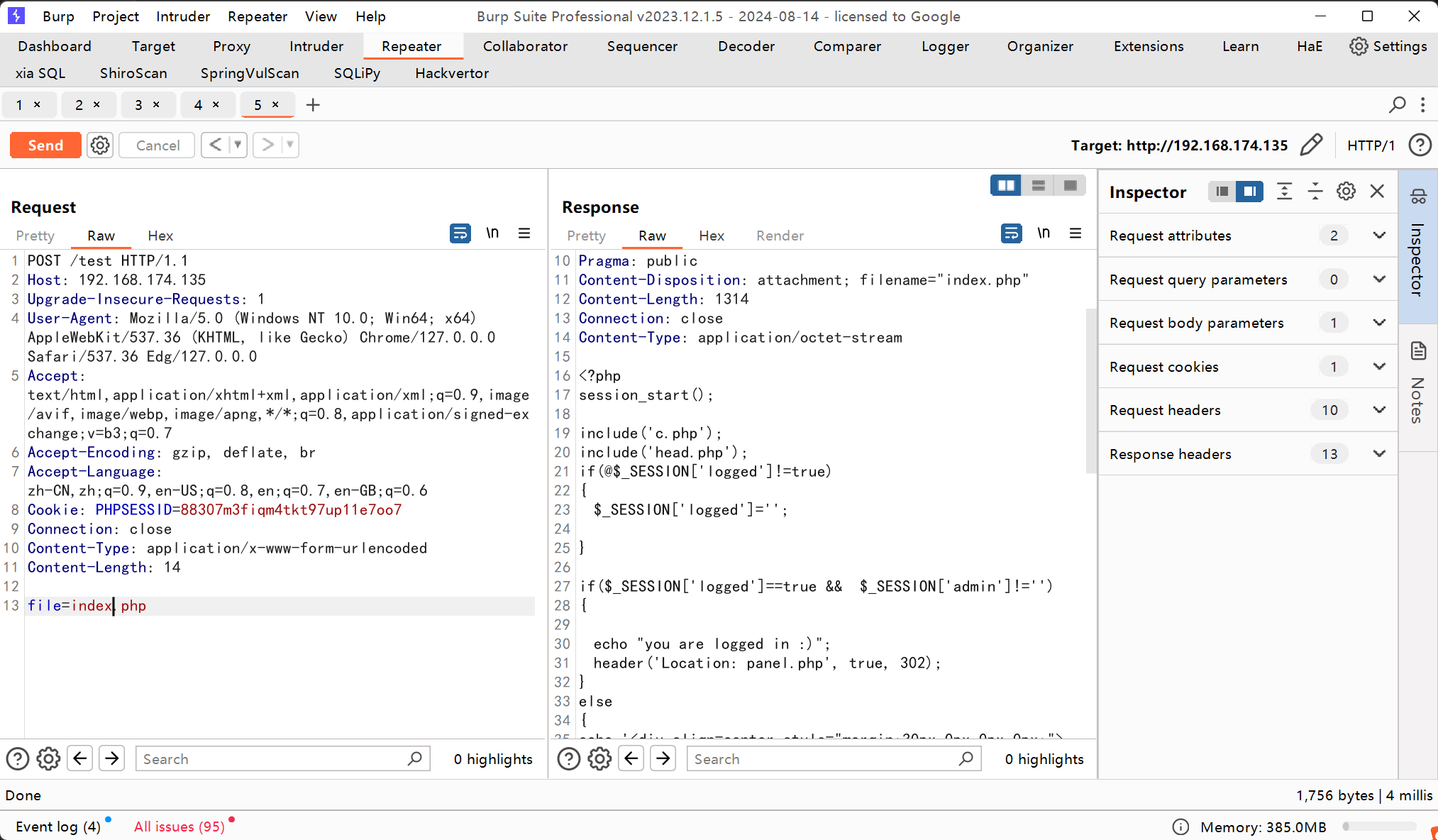Select top-bottom stacked layout
1438x840 pixels.
click(1038, 185)
